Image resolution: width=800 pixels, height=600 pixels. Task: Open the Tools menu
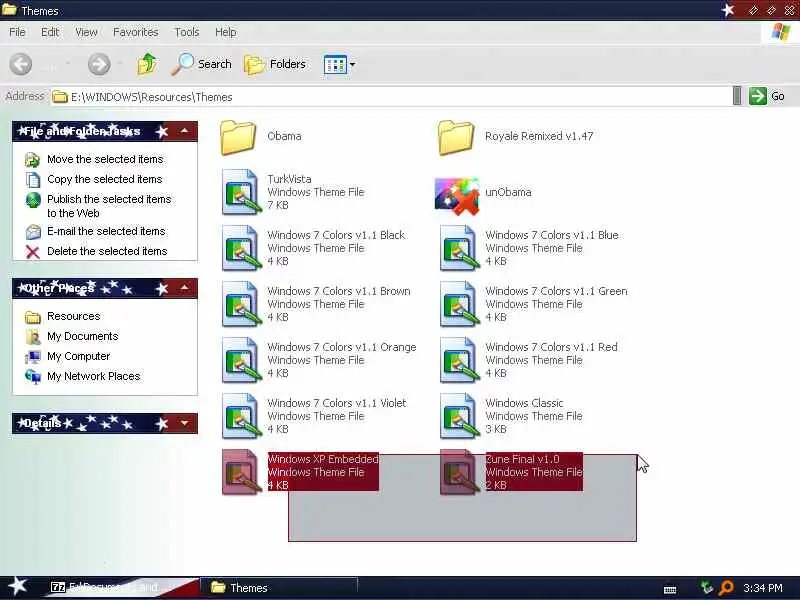pos(187,32)
